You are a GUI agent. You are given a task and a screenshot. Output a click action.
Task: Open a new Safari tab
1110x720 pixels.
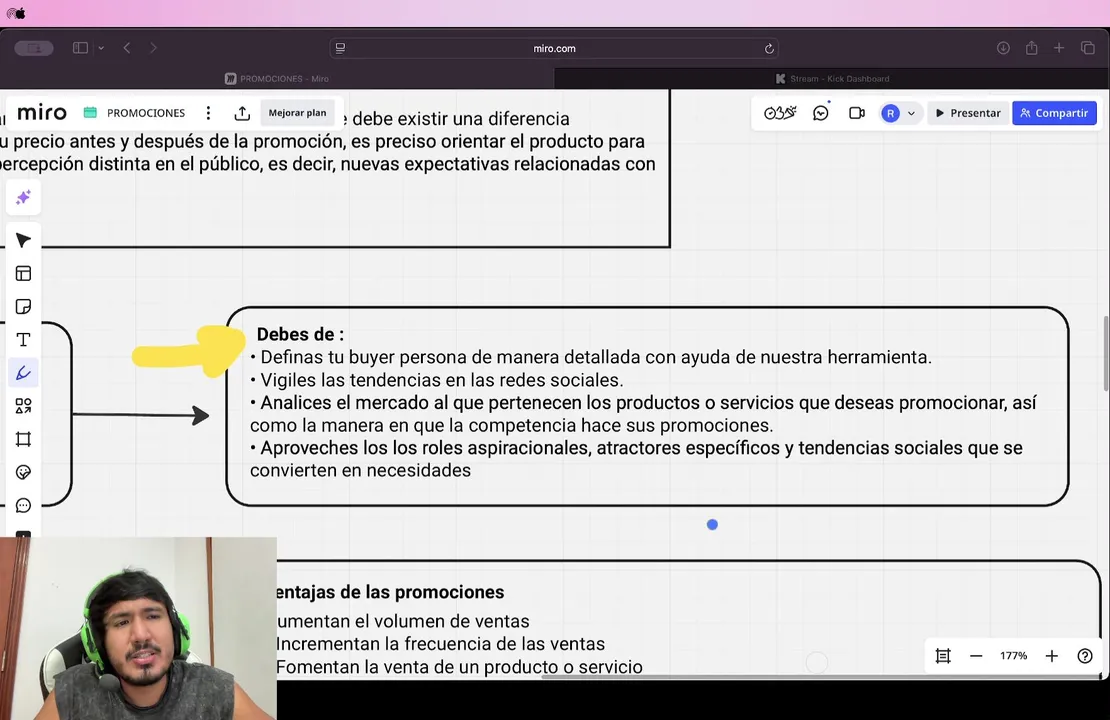(x=1059, y=47)
